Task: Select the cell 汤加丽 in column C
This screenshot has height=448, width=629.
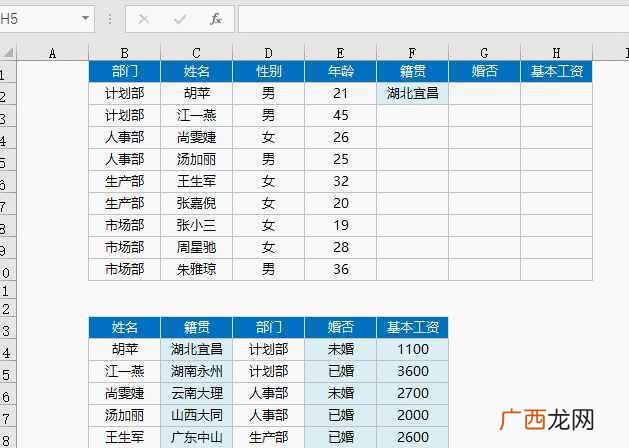Action: [196, 160]
